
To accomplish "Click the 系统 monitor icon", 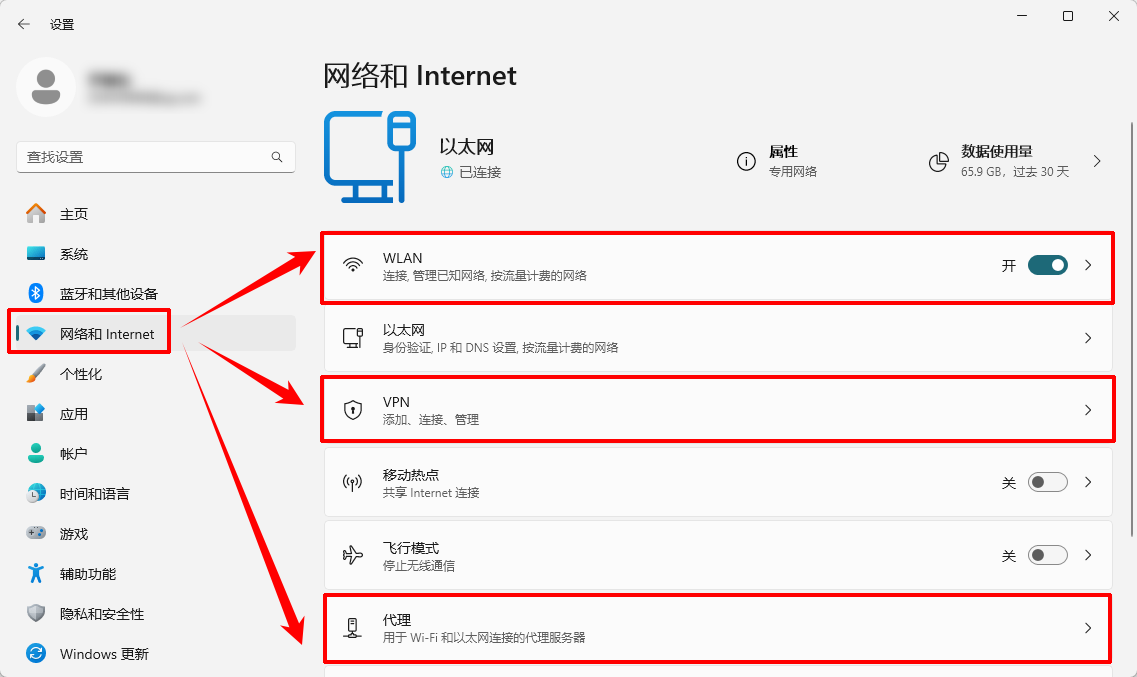I will pyautogui.click(x=36, y=253).
